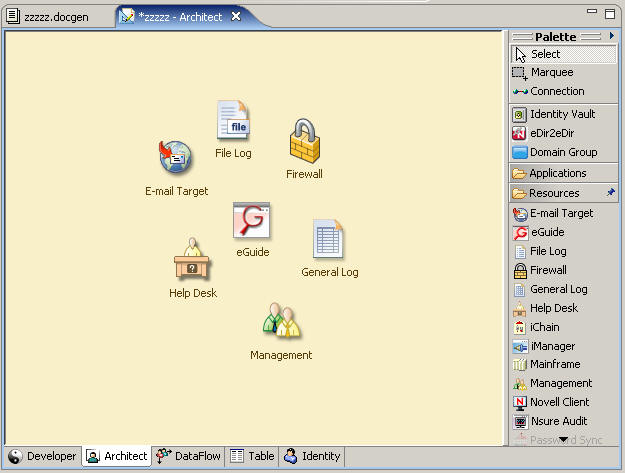625x473 pixels.
Task: Click the 'Management' label on canvas
Action: [281, 355]
